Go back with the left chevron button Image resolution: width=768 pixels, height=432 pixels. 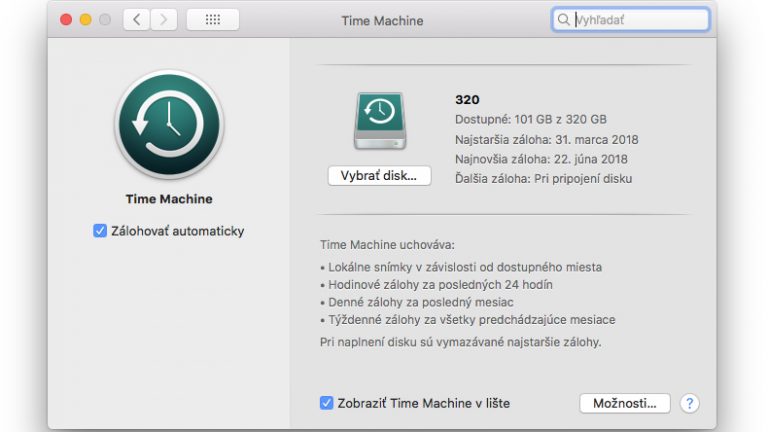[x=136, y=20]
